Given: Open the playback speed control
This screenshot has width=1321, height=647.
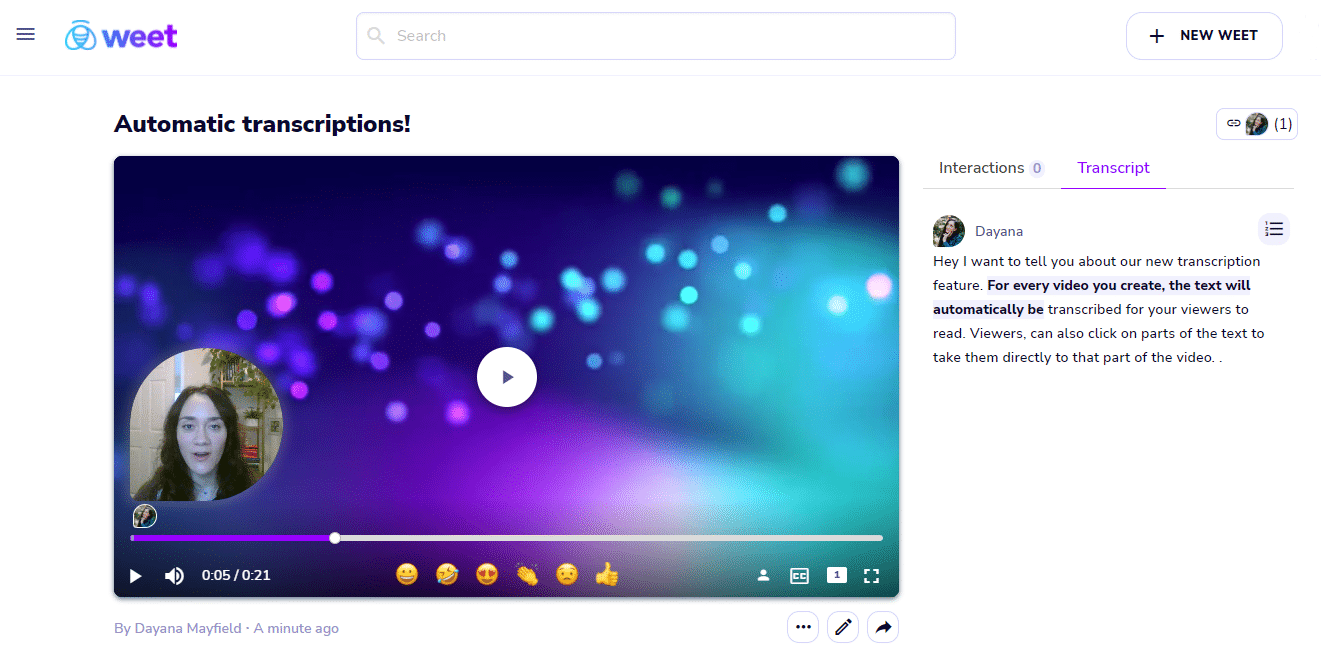Looking at the screenshot, I should pos(836,575).
